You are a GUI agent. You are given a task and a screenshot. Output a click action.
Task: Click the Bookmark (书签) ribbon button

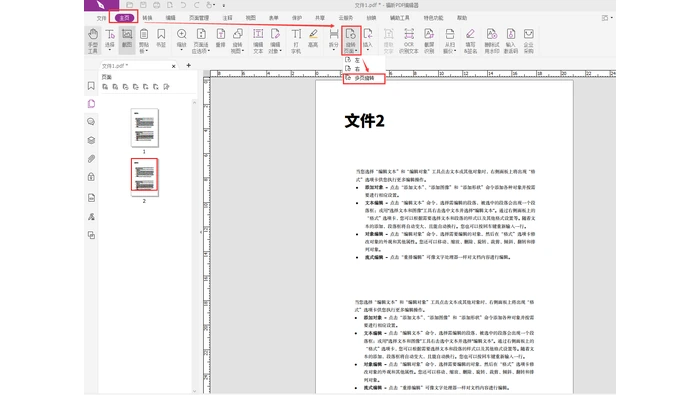point(161,39)
